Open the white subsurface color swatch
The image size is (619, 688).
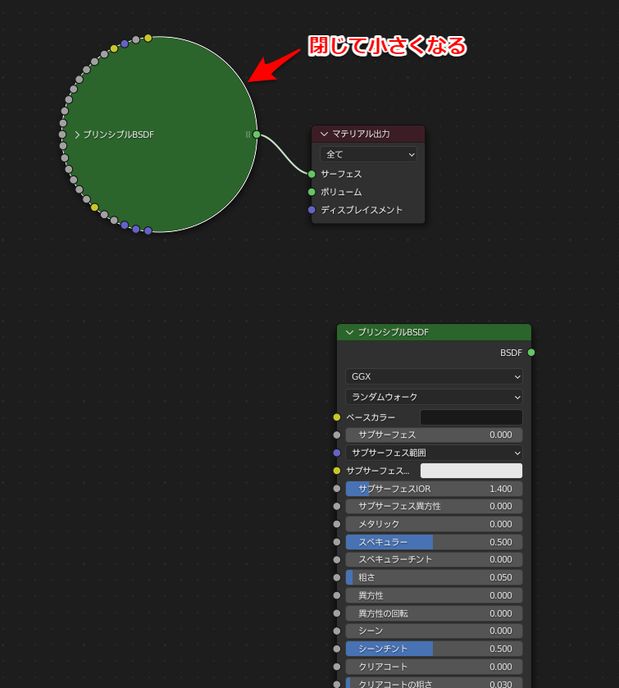[x=471, y=471]
